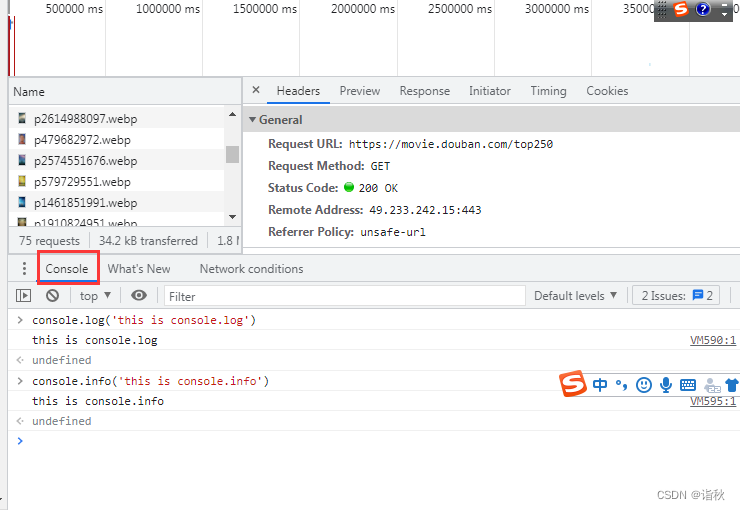Click image icon of p579729551.webp
740x510 pixels.
[22, 181]
